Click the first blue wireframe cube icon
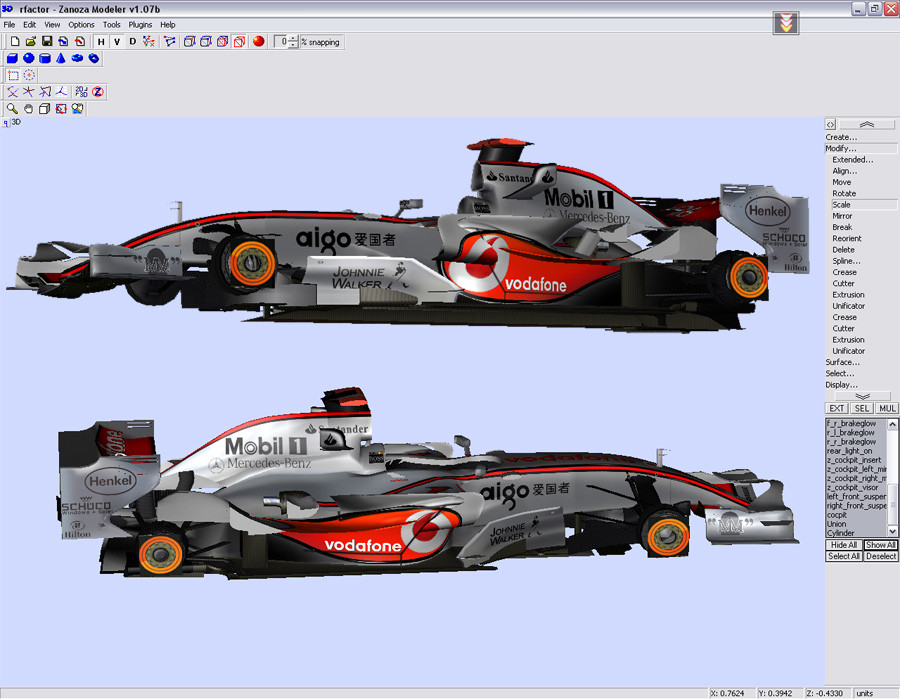Screen dimensions: 900x699 [189, 41]
